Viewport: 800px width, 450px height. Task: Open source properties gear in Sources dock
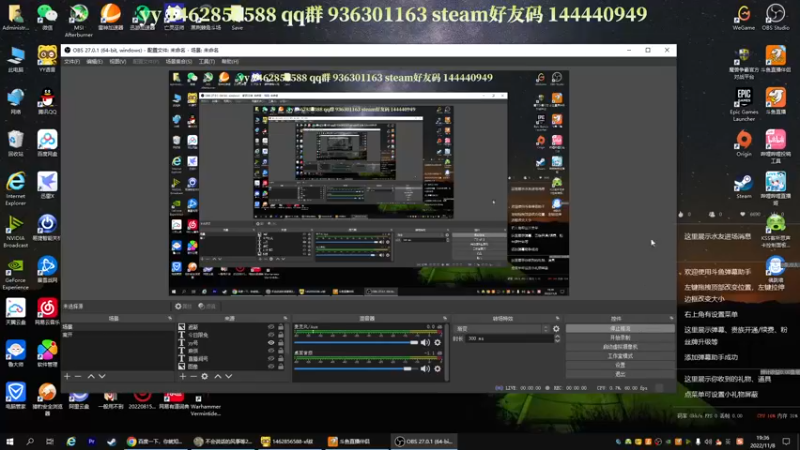[x=205, y=376]
